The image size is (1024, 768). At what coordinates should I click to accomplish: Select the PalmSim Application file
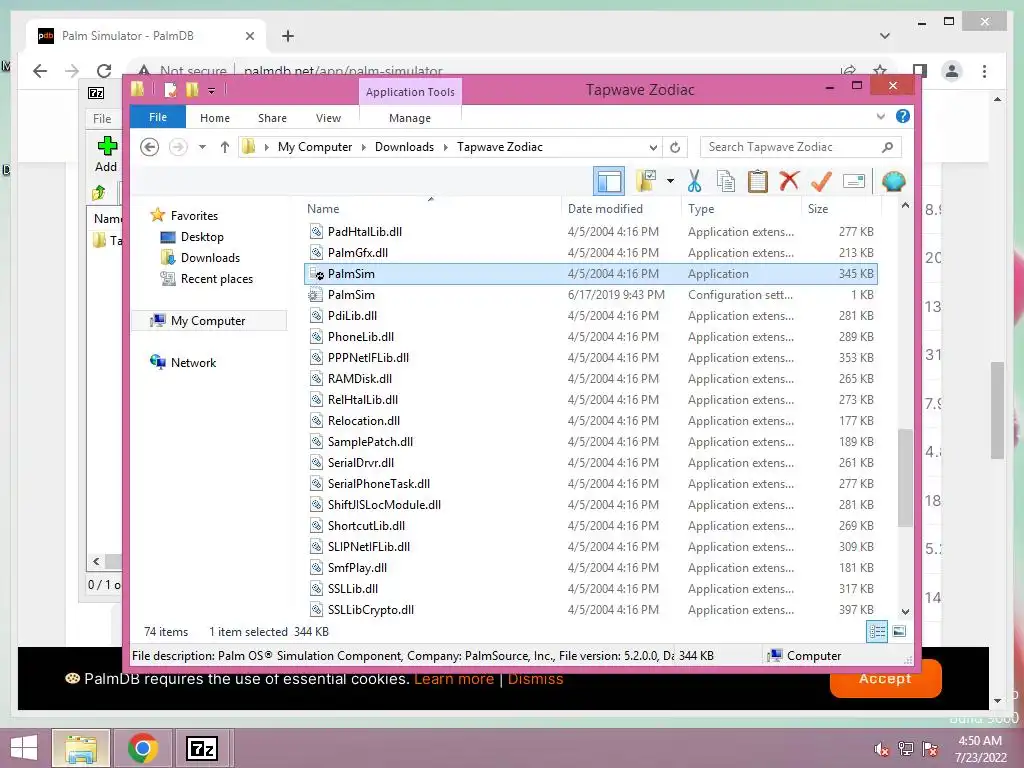591,274
